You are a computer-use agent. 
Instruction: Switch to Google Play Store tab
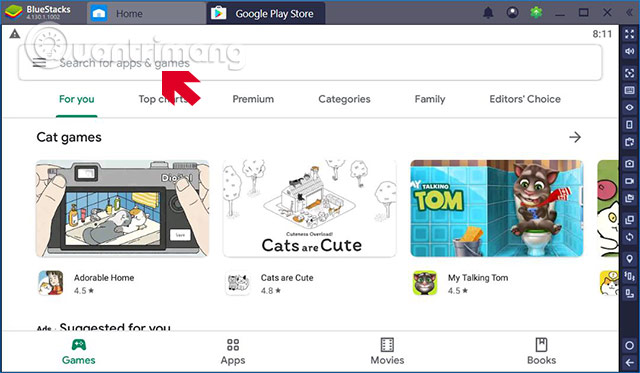tap(266, 13)
